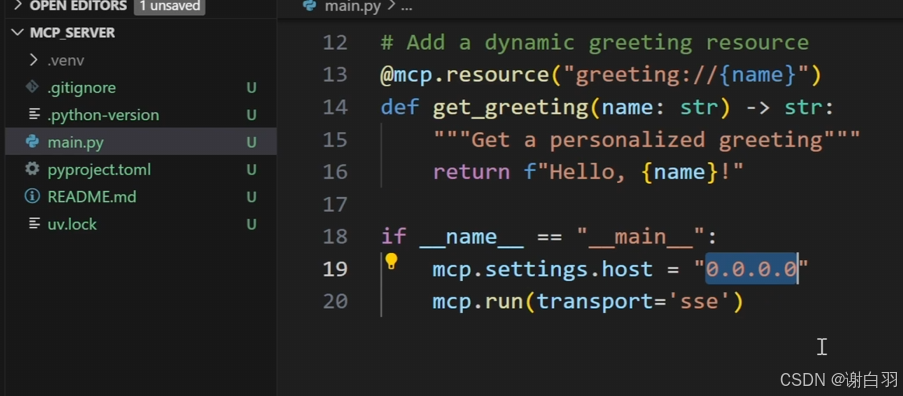The image size is (903, 396).
Task: Open the .python-version file
Action: coord(103,115)
